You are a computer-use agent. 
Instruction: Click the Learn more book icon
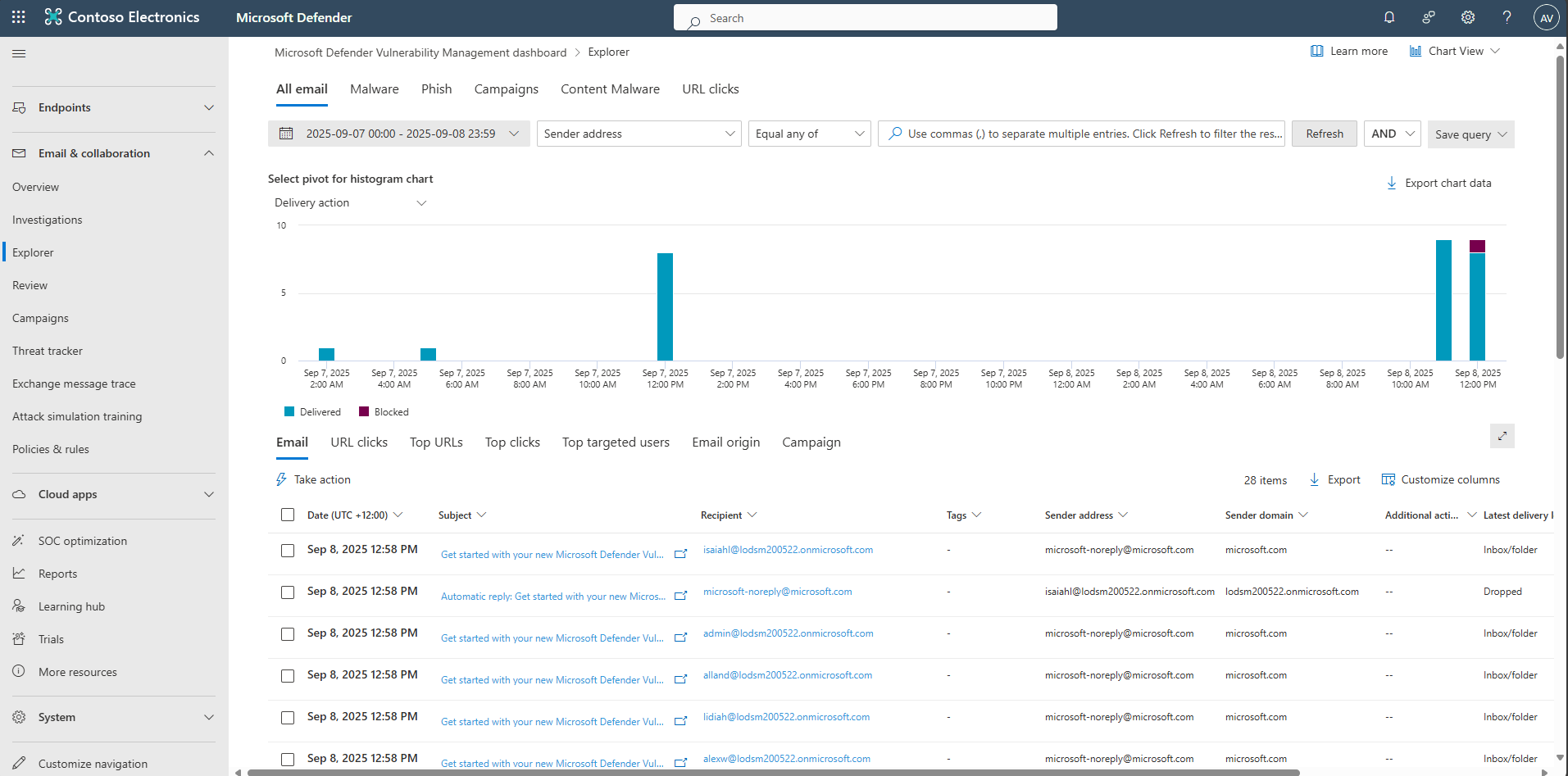[x=1316, y=51]
